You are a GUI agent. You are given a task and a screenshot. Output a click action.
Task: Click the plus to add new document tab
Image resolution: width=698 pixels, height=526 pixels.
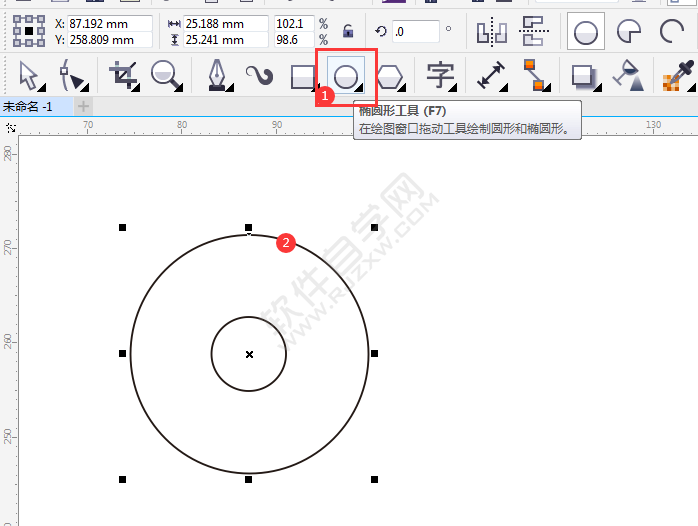83,106
